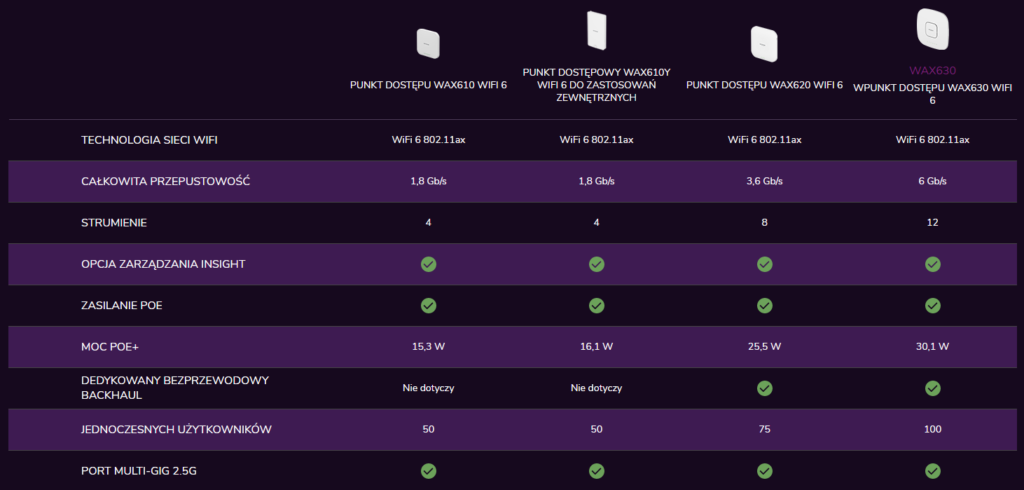
Task: Click the WAX610Y outdoor access point image
Action: pyautogui.click(x=596, y=30)
